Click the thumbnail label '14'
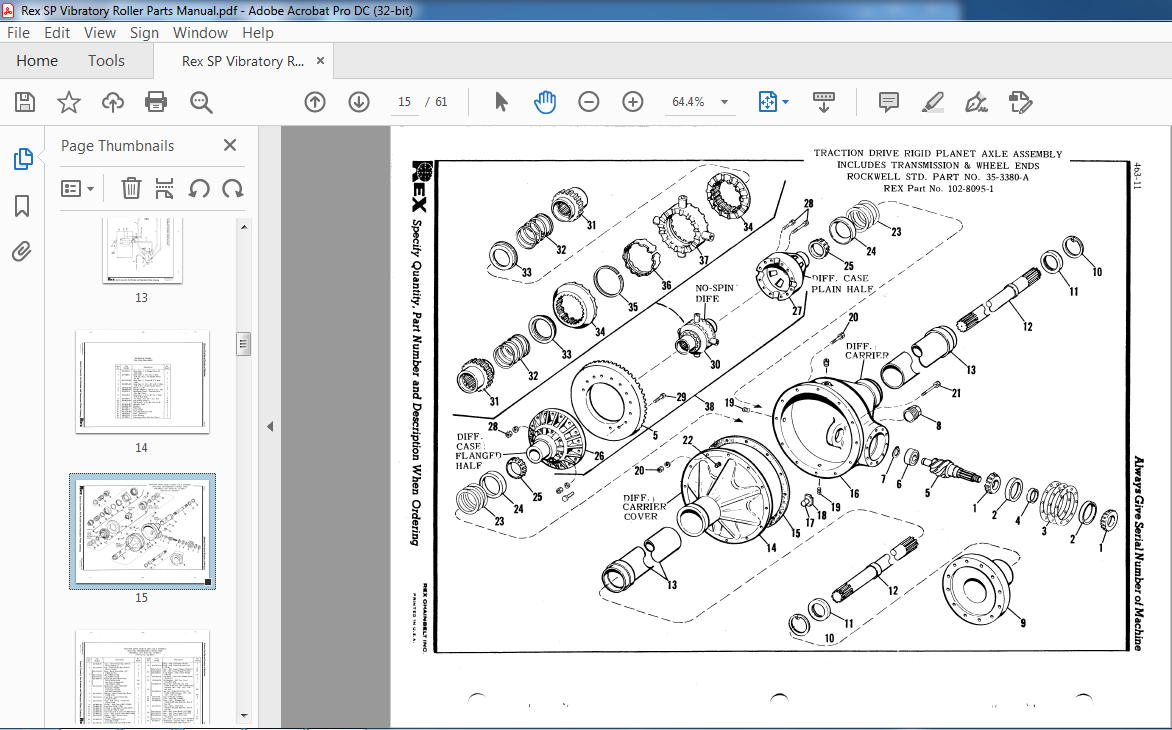This screenshot has height=730, width=1172. (x=141, y=448)
